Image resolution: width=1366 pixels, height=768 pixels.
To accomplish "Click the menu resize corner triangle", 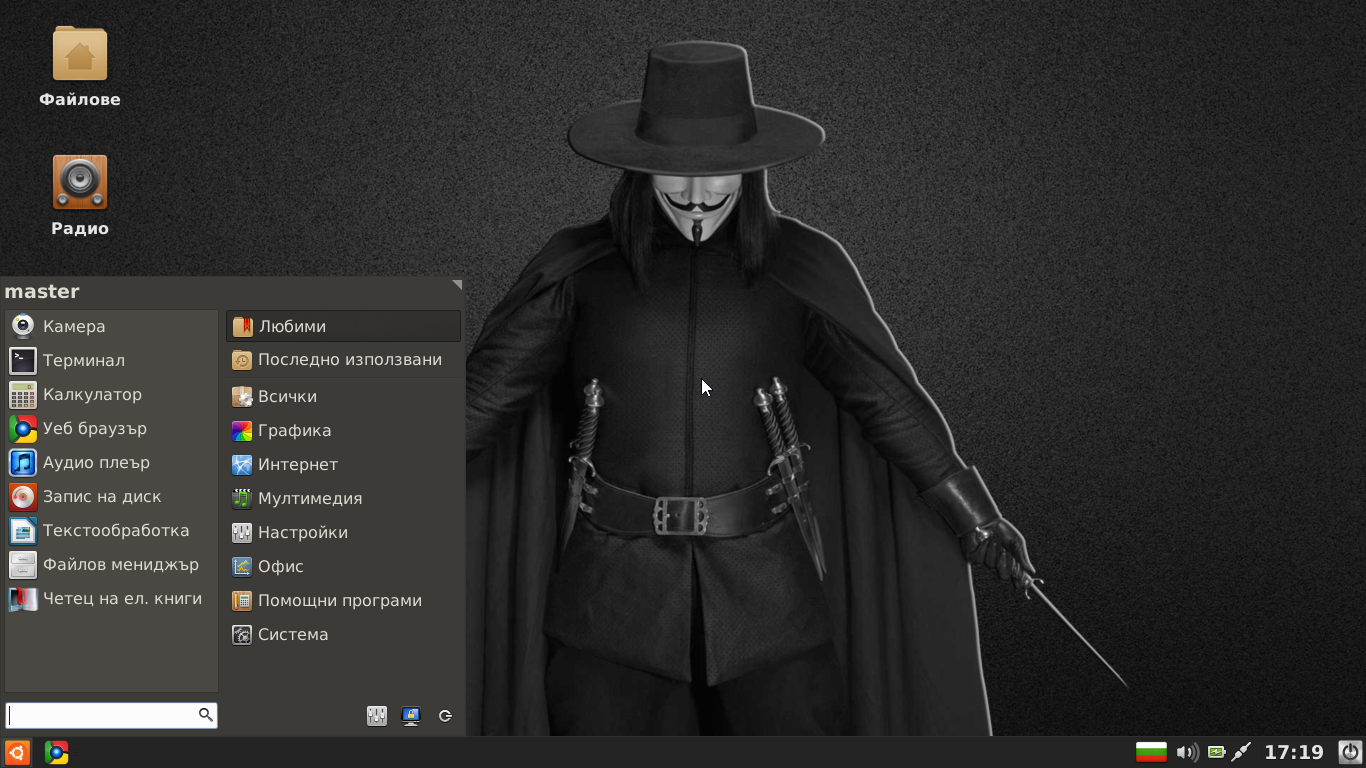I will pos(458,285).
